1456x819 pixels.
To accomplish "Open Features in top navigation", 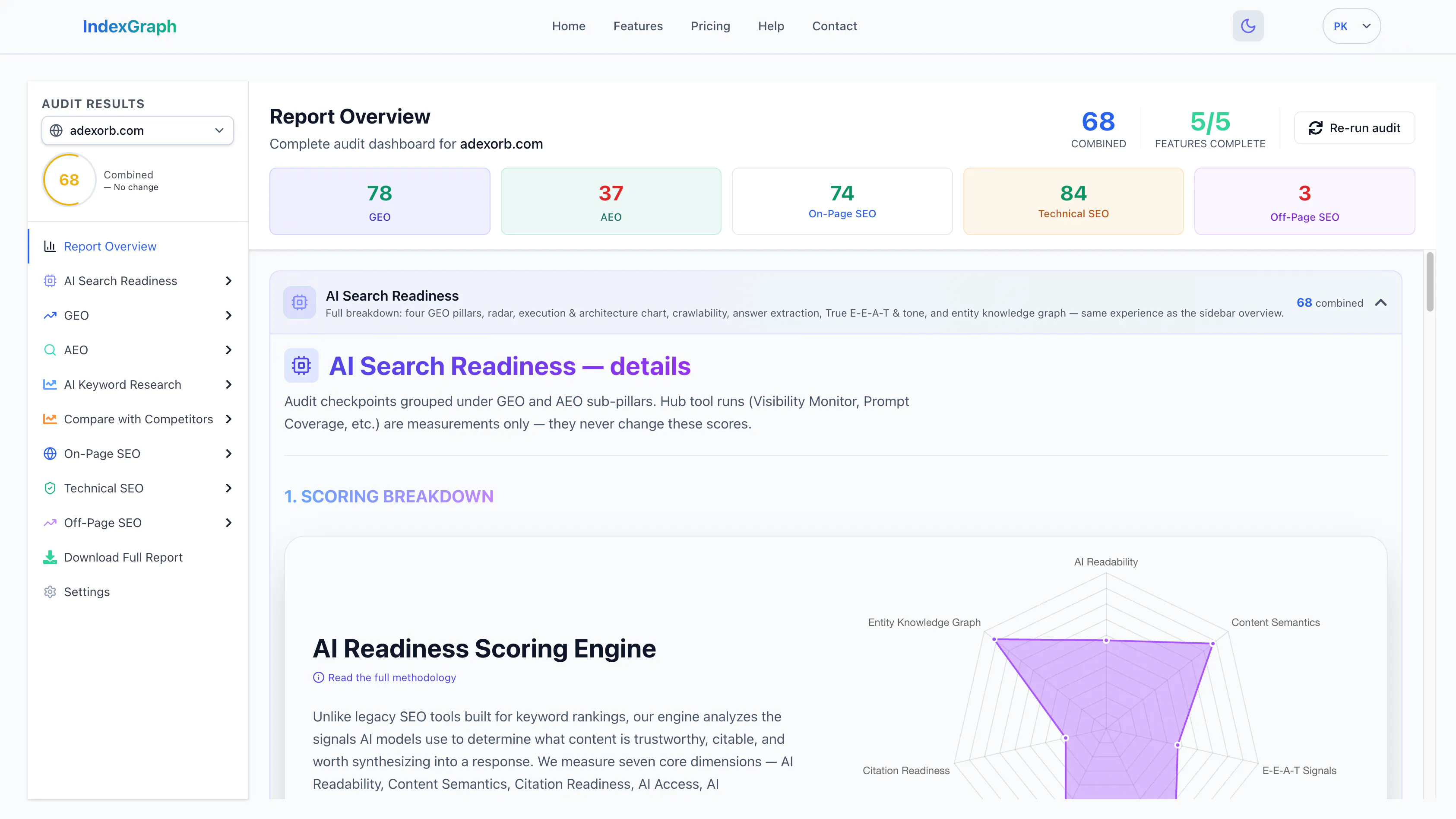I will point(638,26).
